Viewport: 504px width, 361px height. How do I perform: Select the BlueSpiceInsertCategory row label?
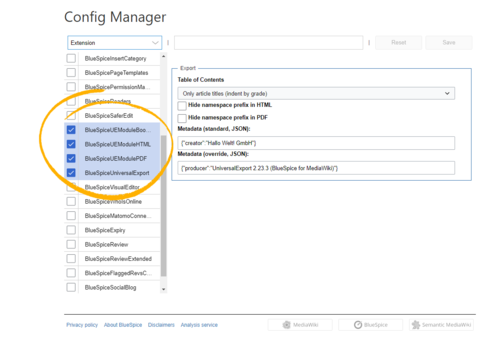click(115, 58)
